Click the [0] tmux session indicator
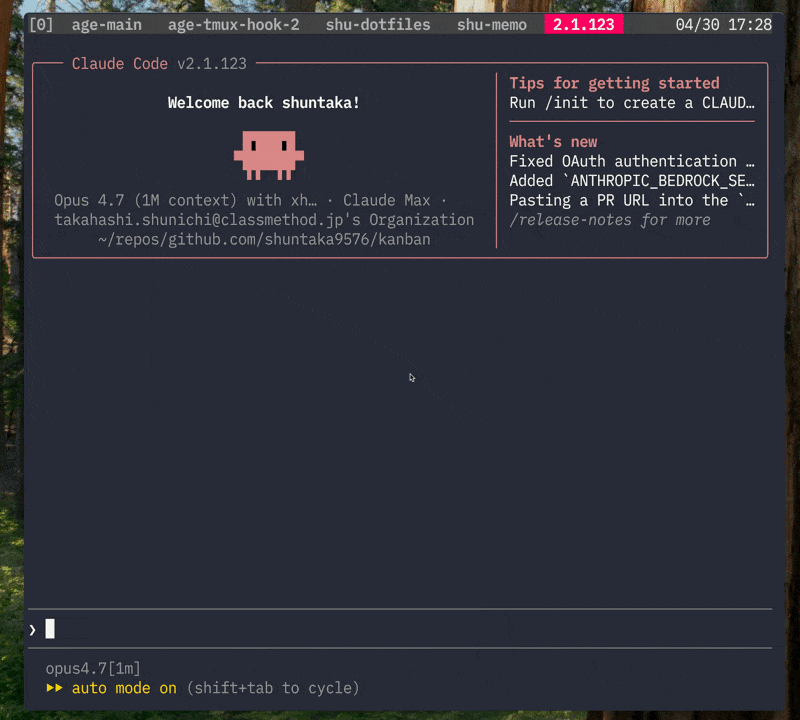This screenshot has height=720, width=800. click(41, 24)
